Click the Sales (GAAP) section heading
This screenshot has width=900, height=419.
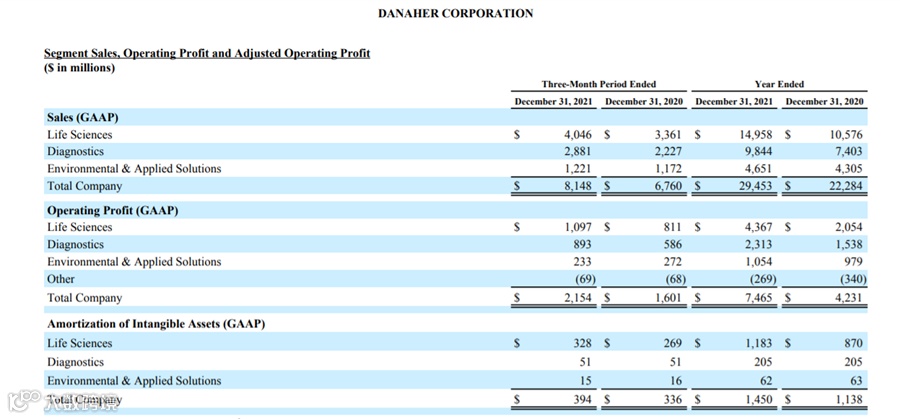click(83, 118)
